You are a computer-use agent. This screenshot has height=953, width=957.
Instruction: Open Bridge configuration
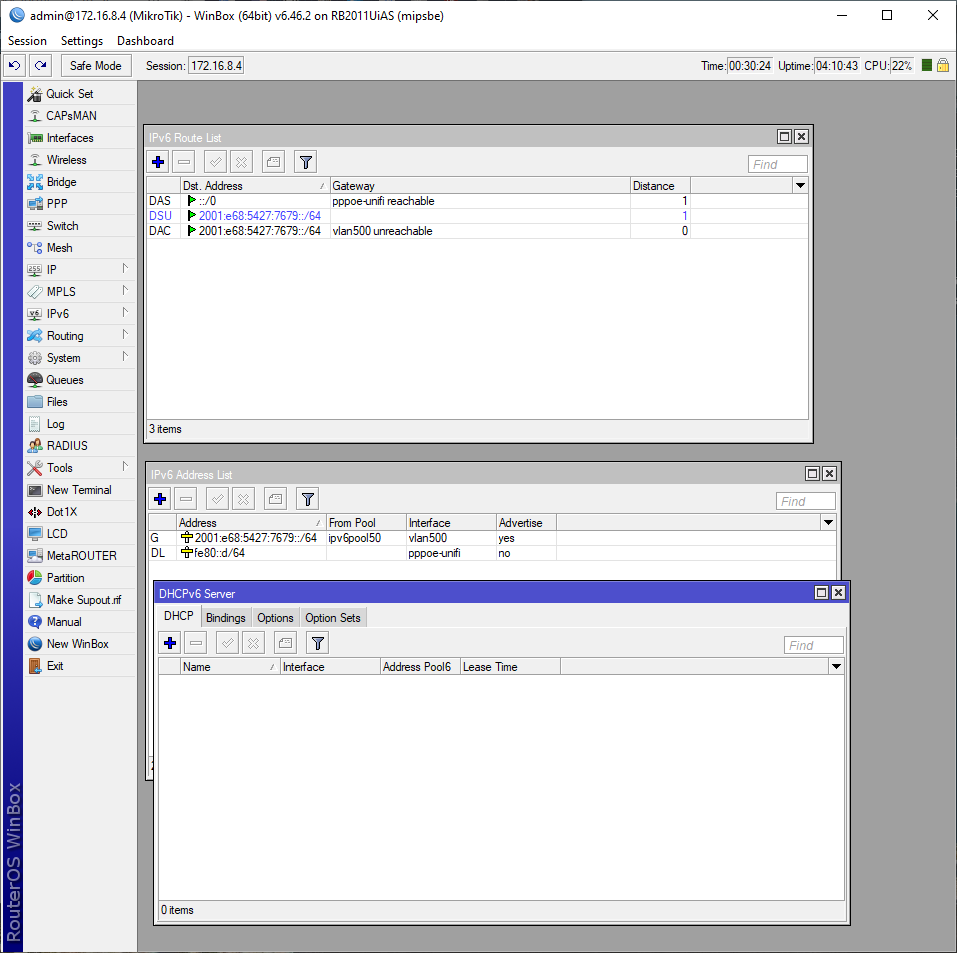tap(79, 182)
